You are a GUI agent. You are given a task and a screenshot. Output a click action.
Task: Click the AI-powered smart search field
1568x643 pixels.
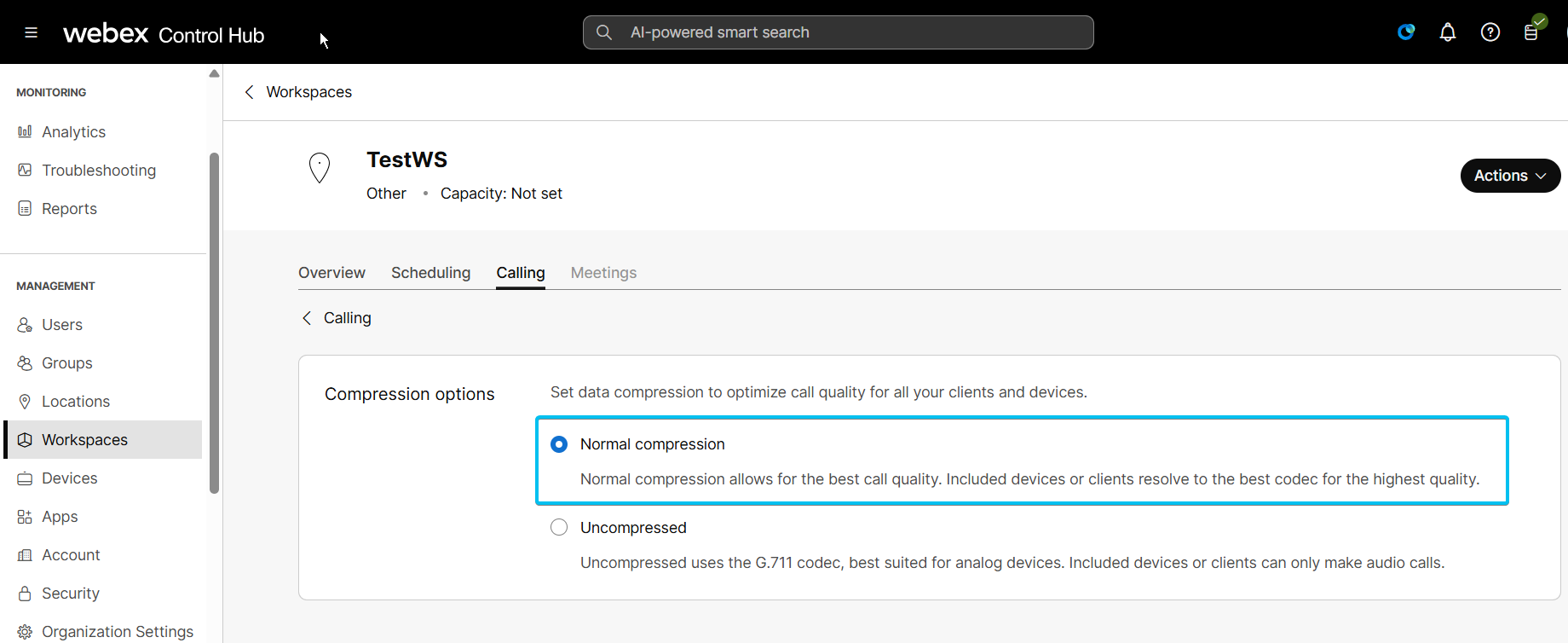pos(838,32)
